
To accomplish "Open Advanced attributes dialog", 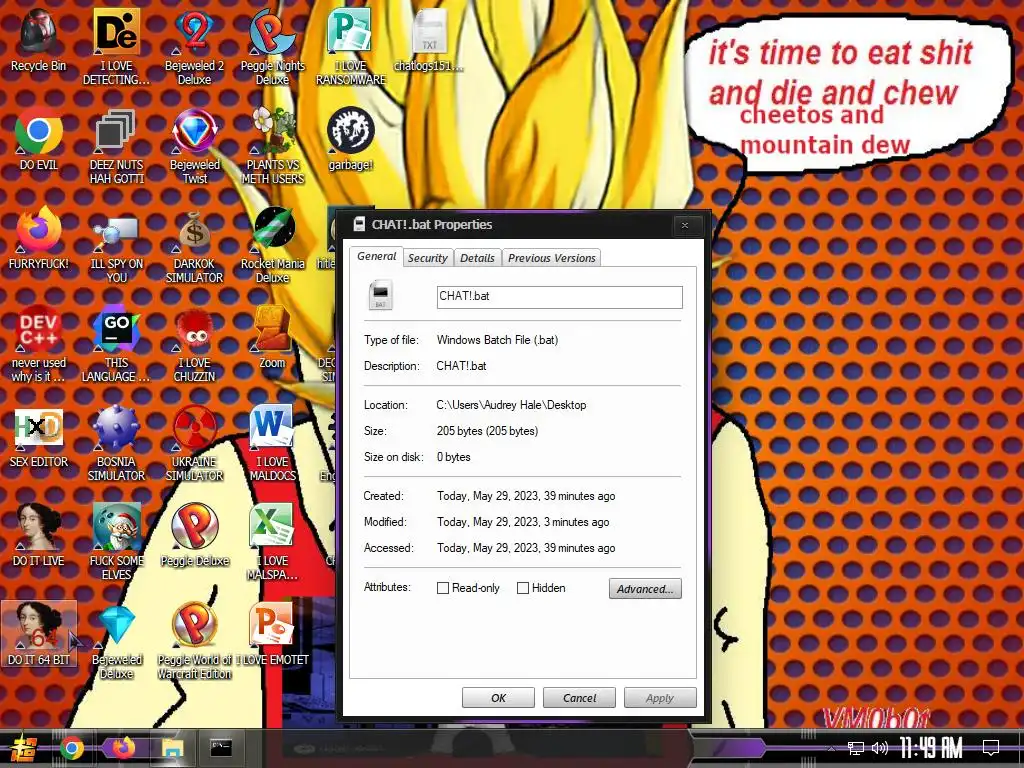I will point(645,588).
